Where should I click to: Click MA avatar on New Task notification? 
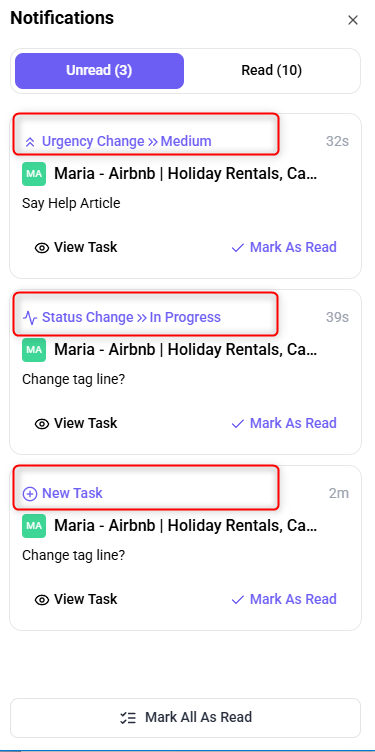(x=34, y=526)
